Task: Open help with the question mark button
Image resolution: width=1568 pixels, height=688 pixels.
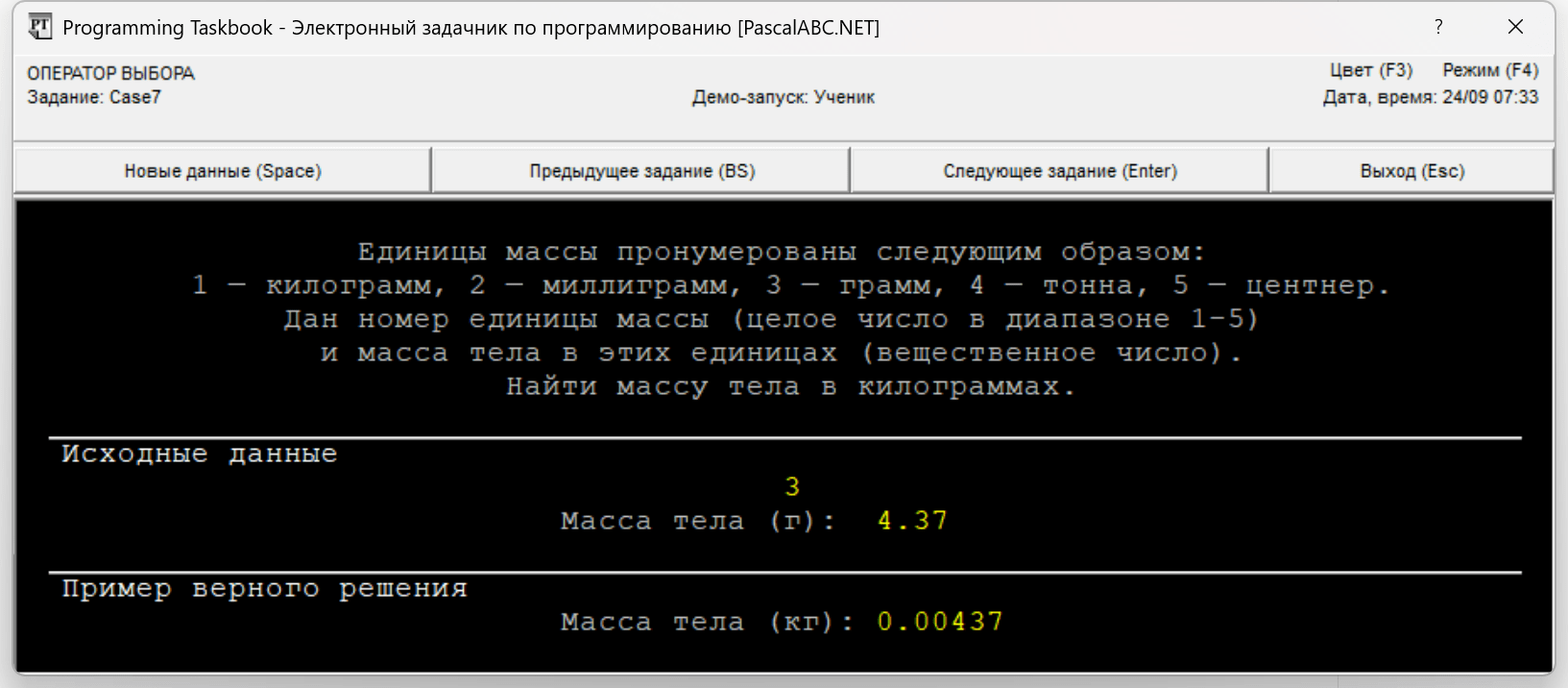Action: (1437, 27)
